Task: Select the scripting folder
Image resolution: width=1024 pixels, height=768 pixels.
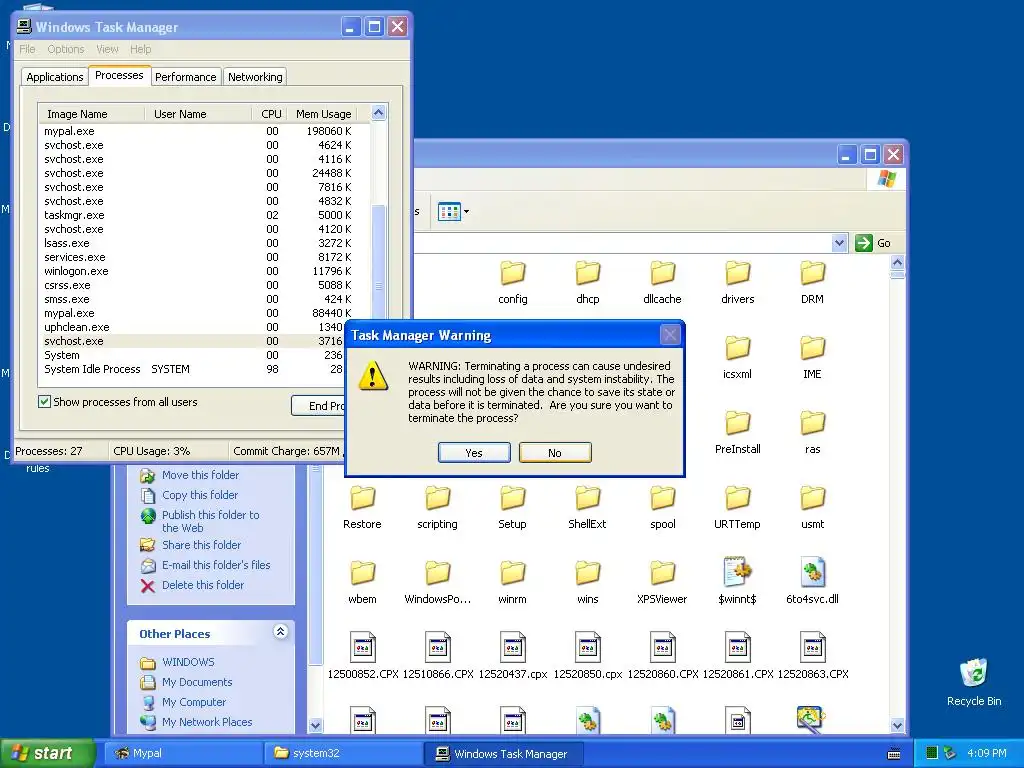Action: 438,507
